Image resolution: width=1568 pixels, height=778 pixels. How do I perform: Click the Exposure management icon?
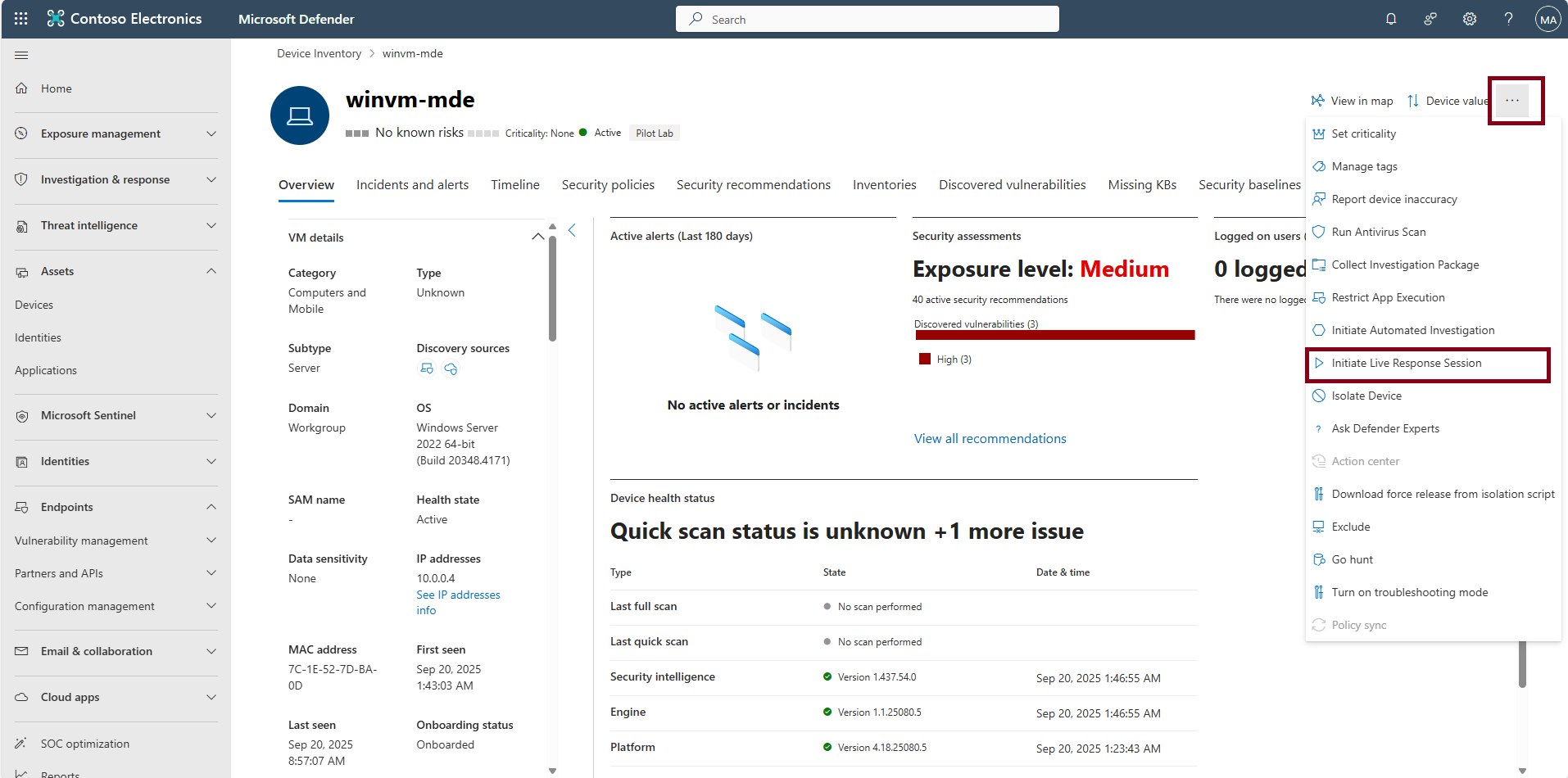point(22,133)
